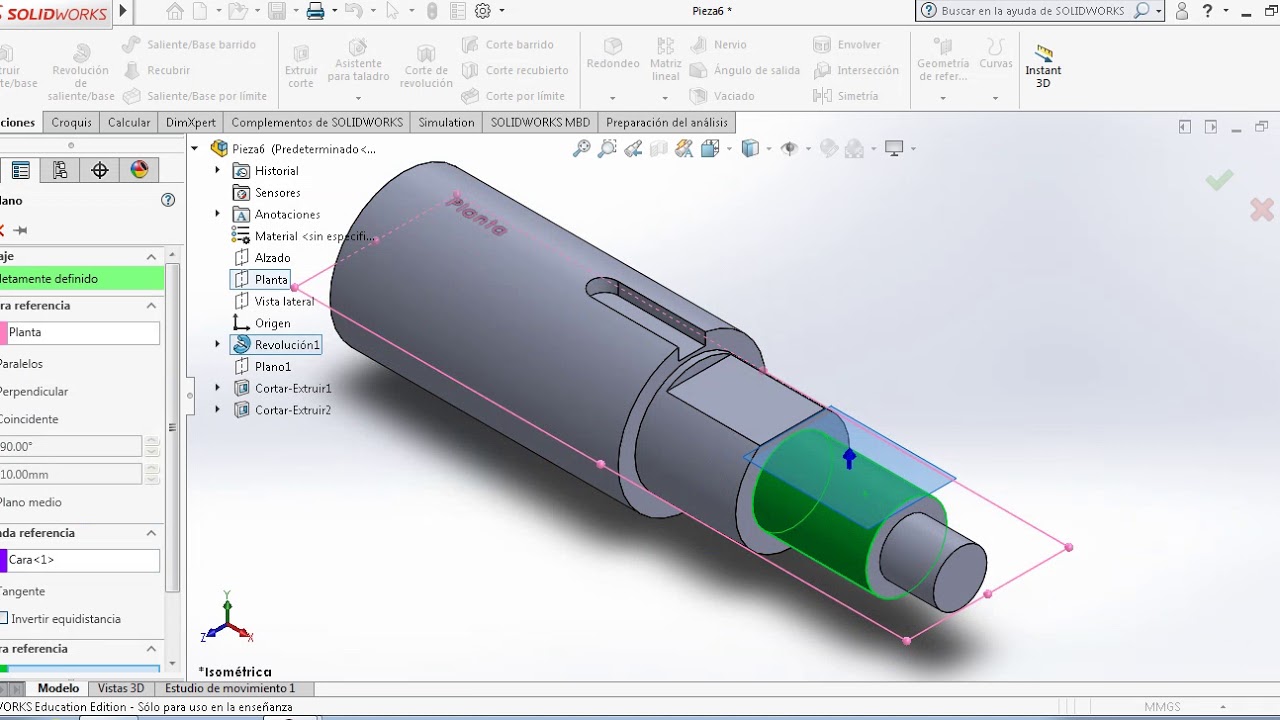Accept the plane with the green checkmark

pyautogui.click(x=1219, y=180)
